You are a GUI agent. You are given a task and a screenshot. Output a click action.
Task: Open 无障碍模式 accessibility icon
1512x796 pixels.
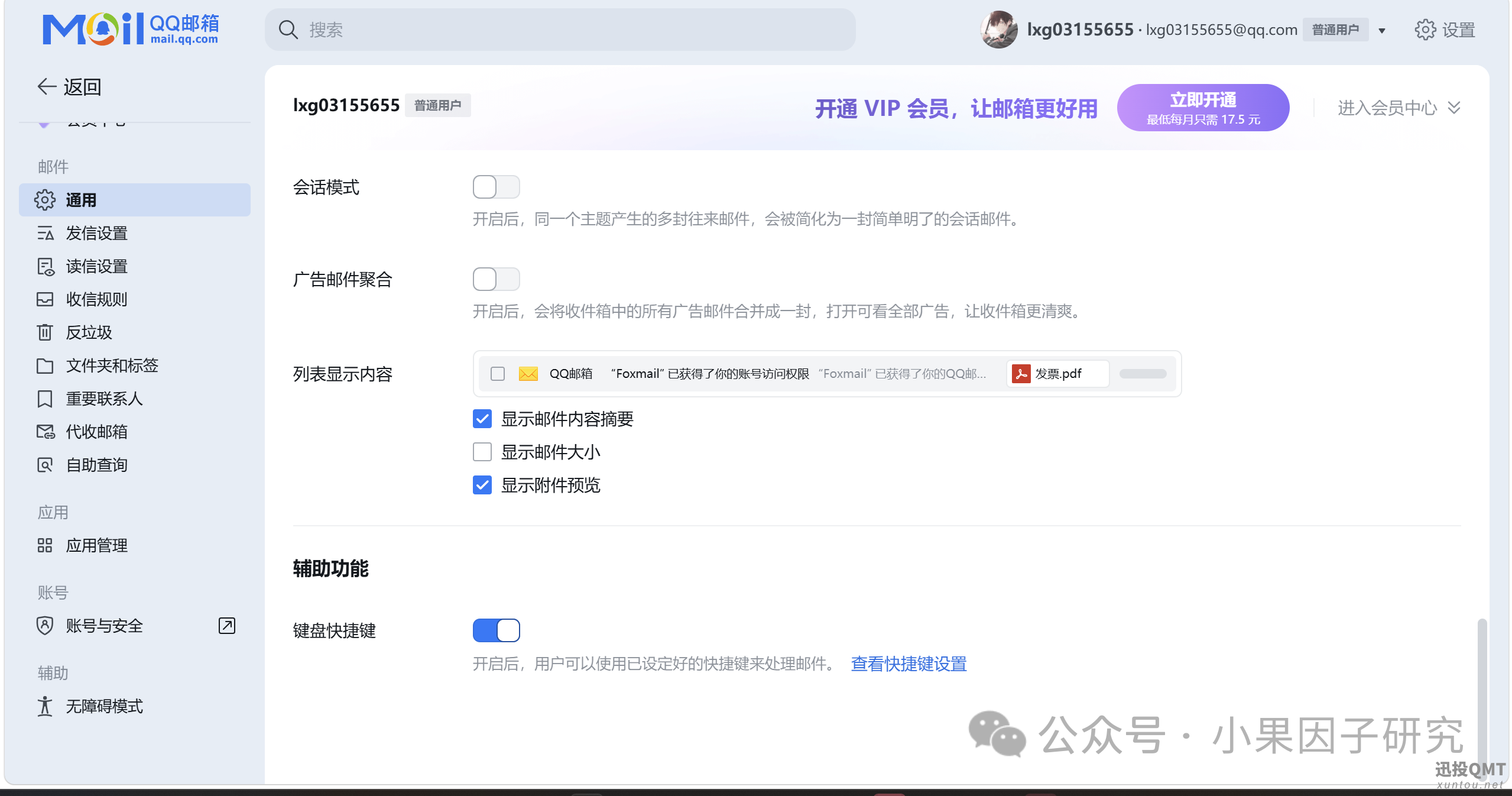coord(45,706)
